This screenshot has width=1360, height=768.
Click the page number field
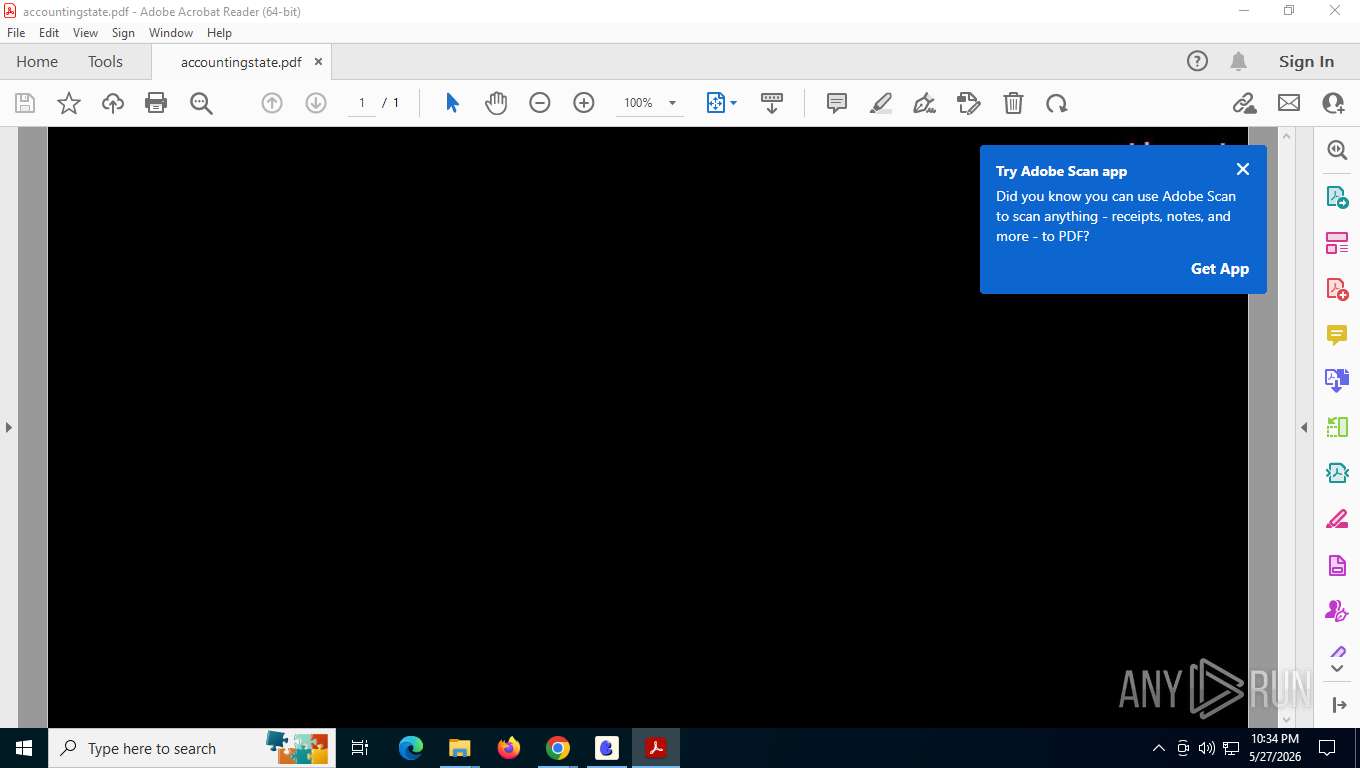coord(362,103)
